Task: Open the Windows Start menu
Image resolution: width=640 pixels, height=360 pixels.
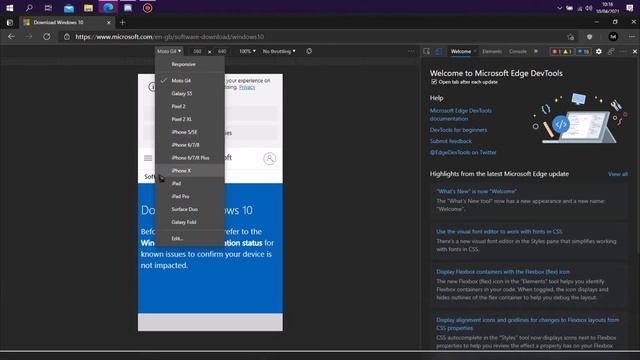Action: 9,8
